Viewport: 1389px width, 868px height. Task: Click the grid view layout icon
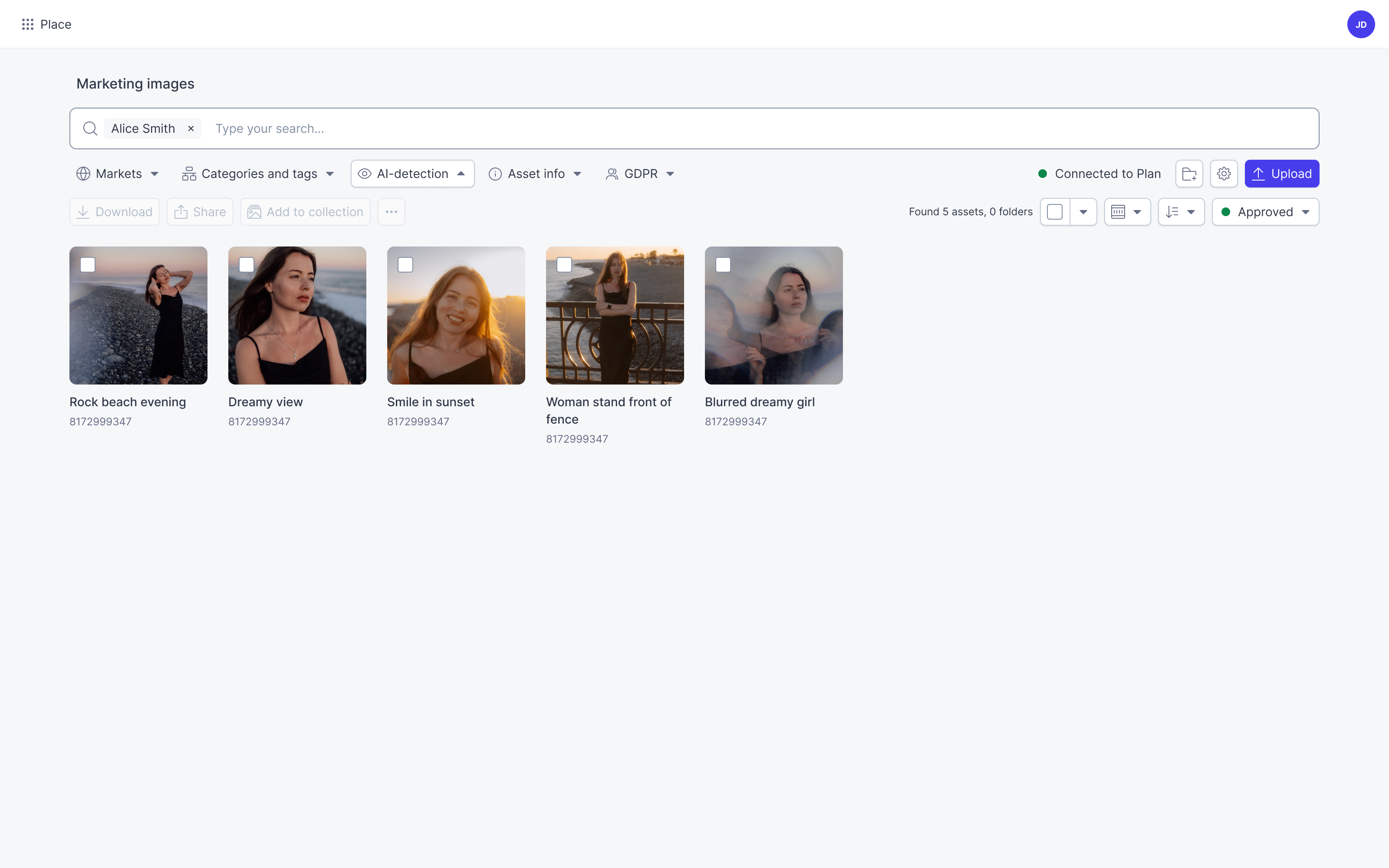point(1119,211)
